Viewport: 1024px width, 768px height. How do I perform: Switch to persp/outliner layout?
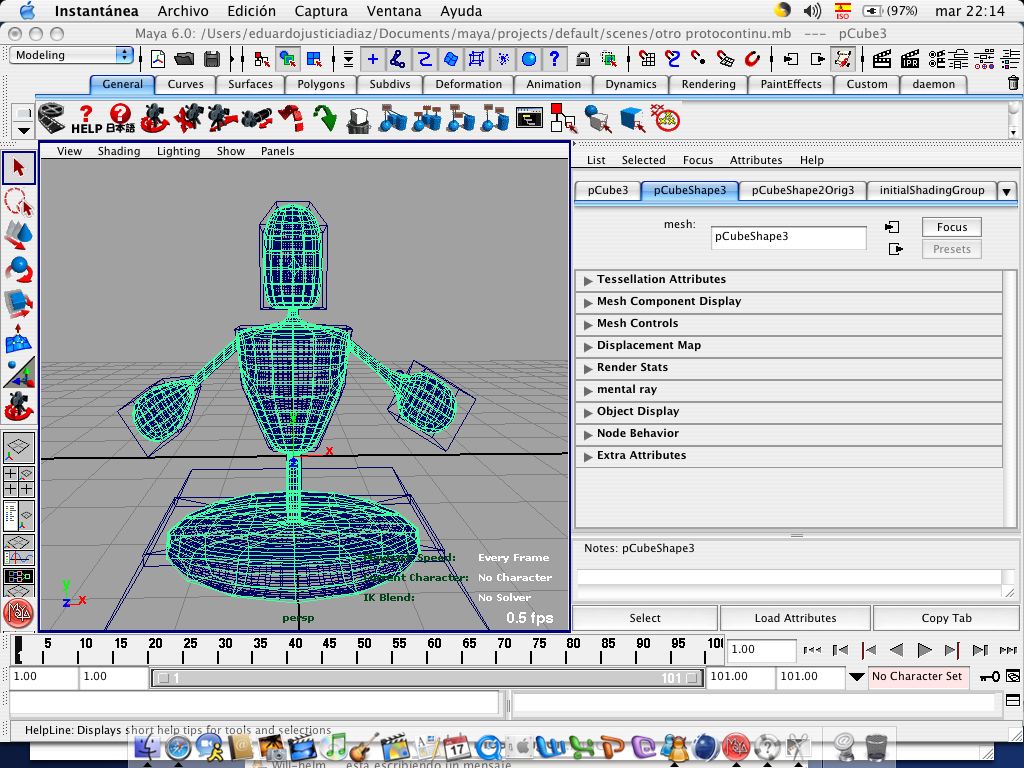pyautogui.click(x=19, y=515)
